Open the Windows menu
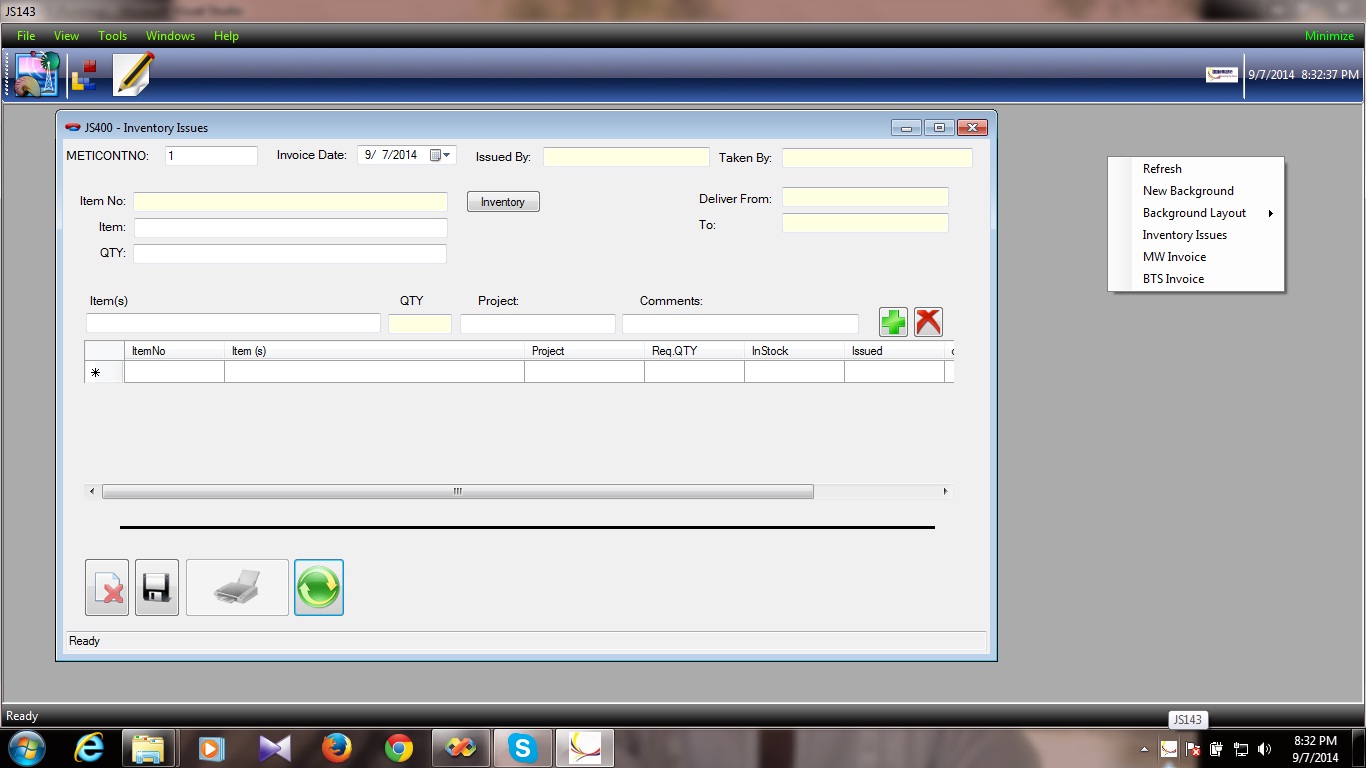This screenshot has height=768, width=1366. (170, 36)
